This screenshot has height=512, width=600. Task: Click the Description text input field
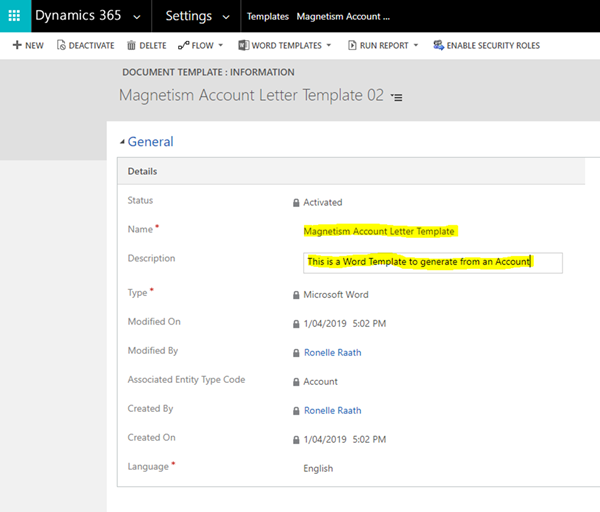click(433, 262)
